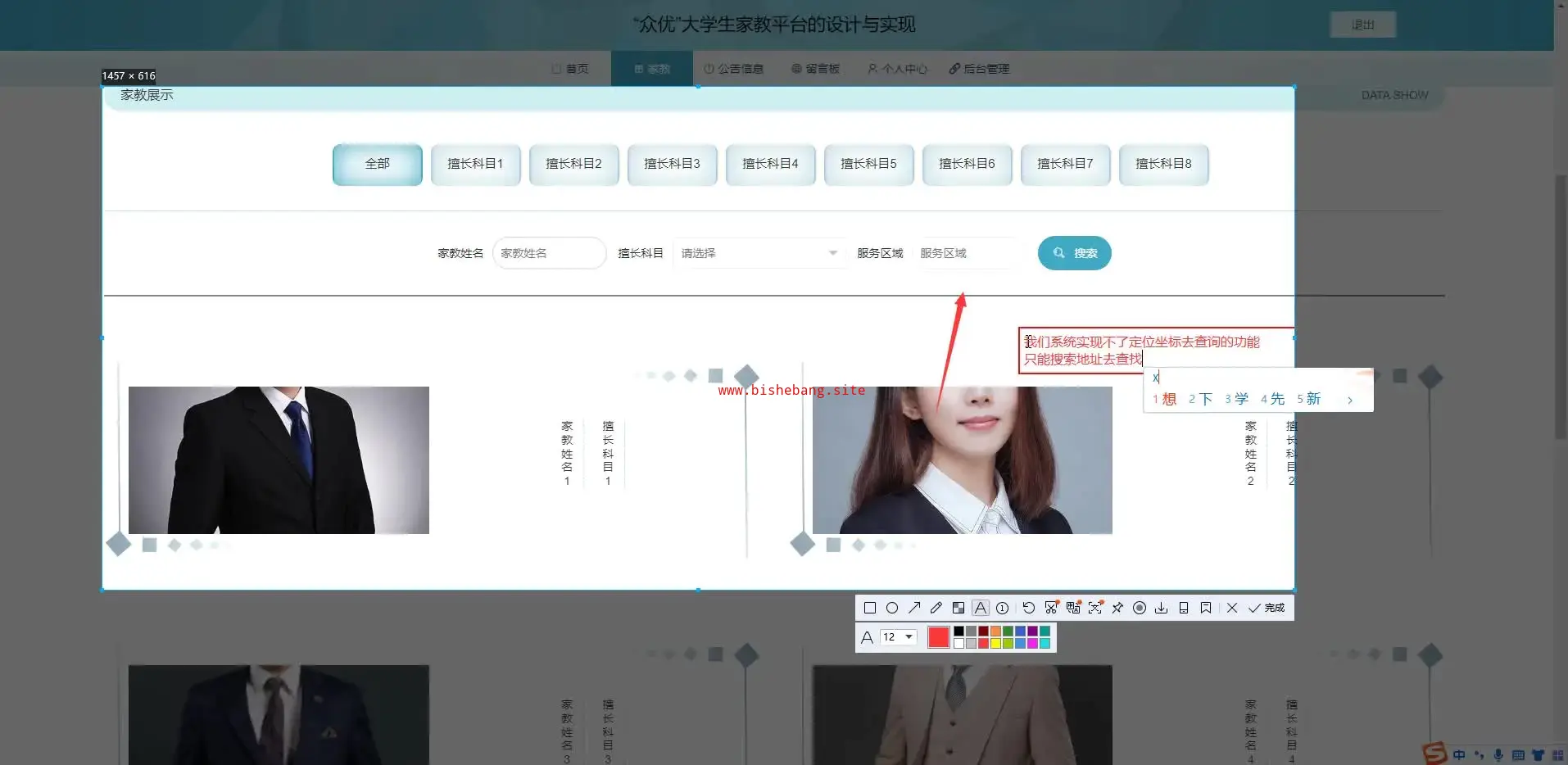Toggle Sogou voice input microphone
This screenshot has height=765, width=1568.
coord(1498,755)
